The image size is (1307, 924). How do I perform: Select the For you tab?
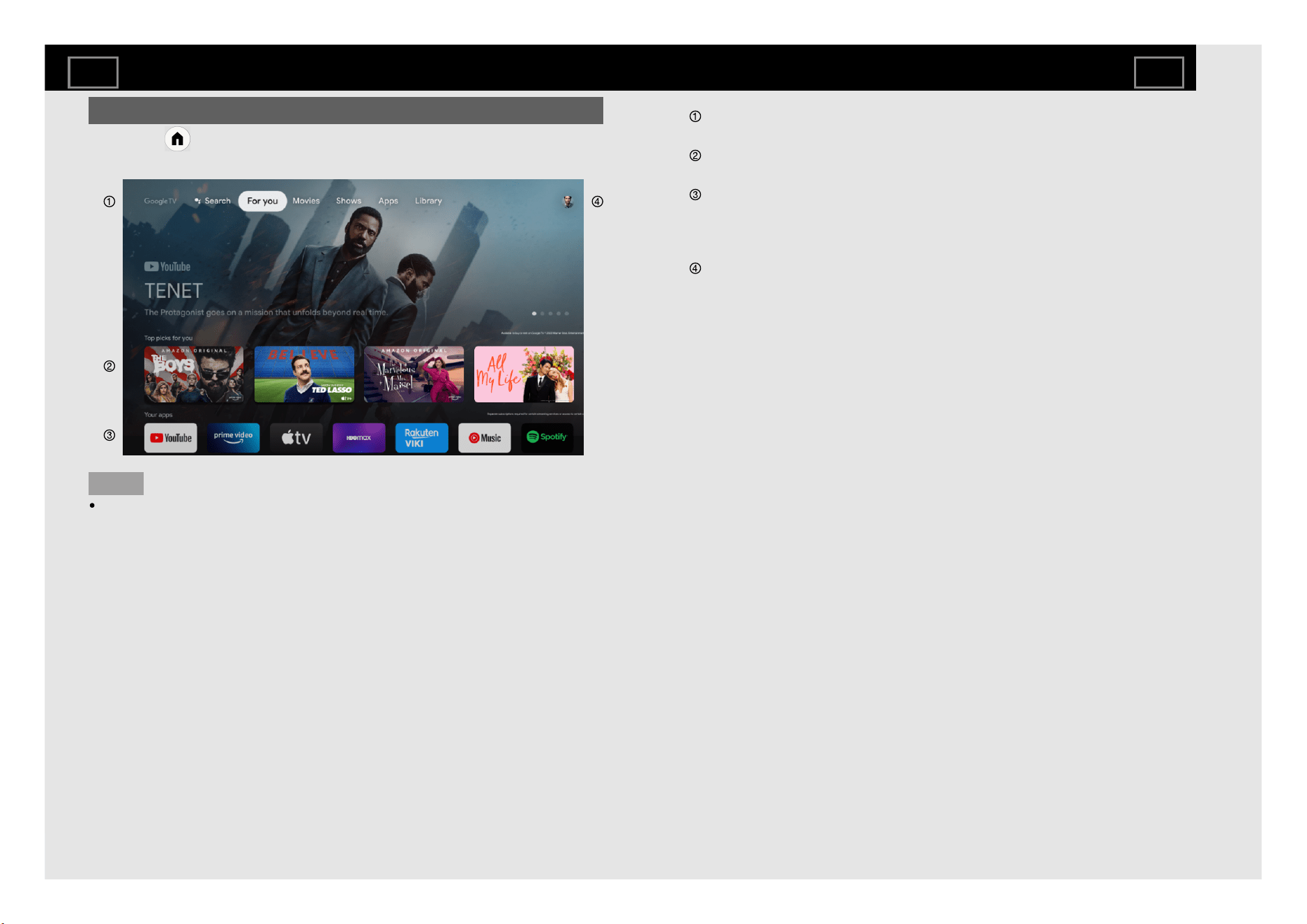point(262,201)
